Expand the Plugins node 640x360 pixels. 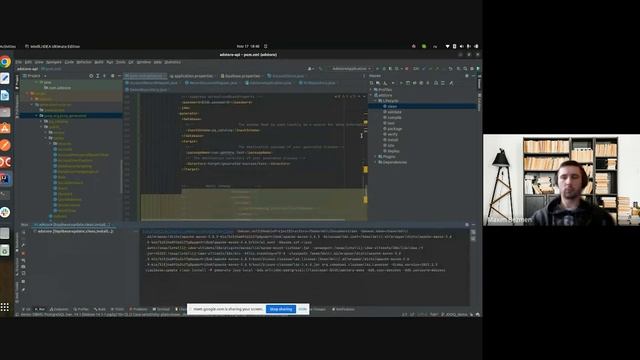(376, 157)
